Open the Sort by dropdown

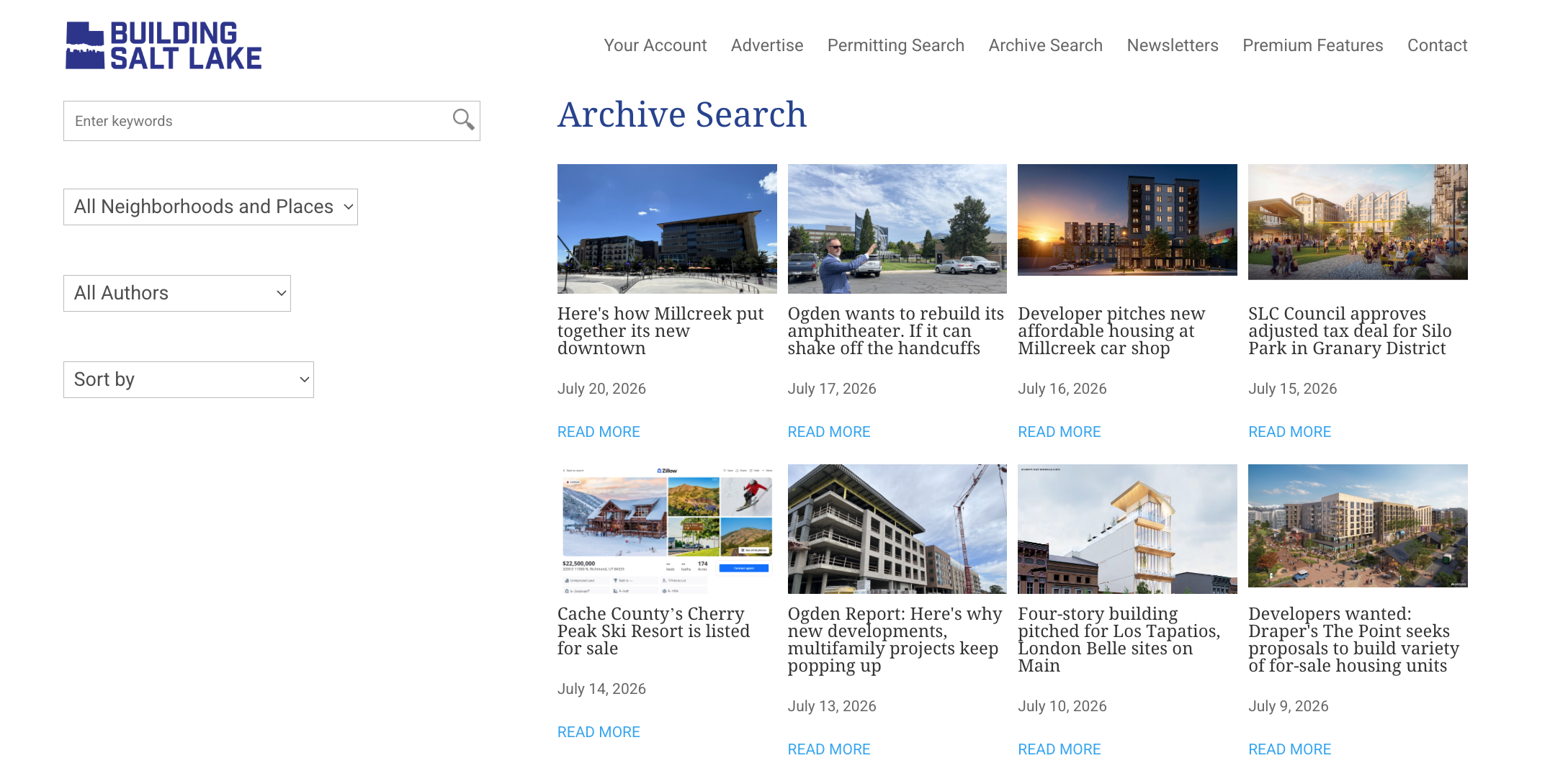(x=189, y=379)
